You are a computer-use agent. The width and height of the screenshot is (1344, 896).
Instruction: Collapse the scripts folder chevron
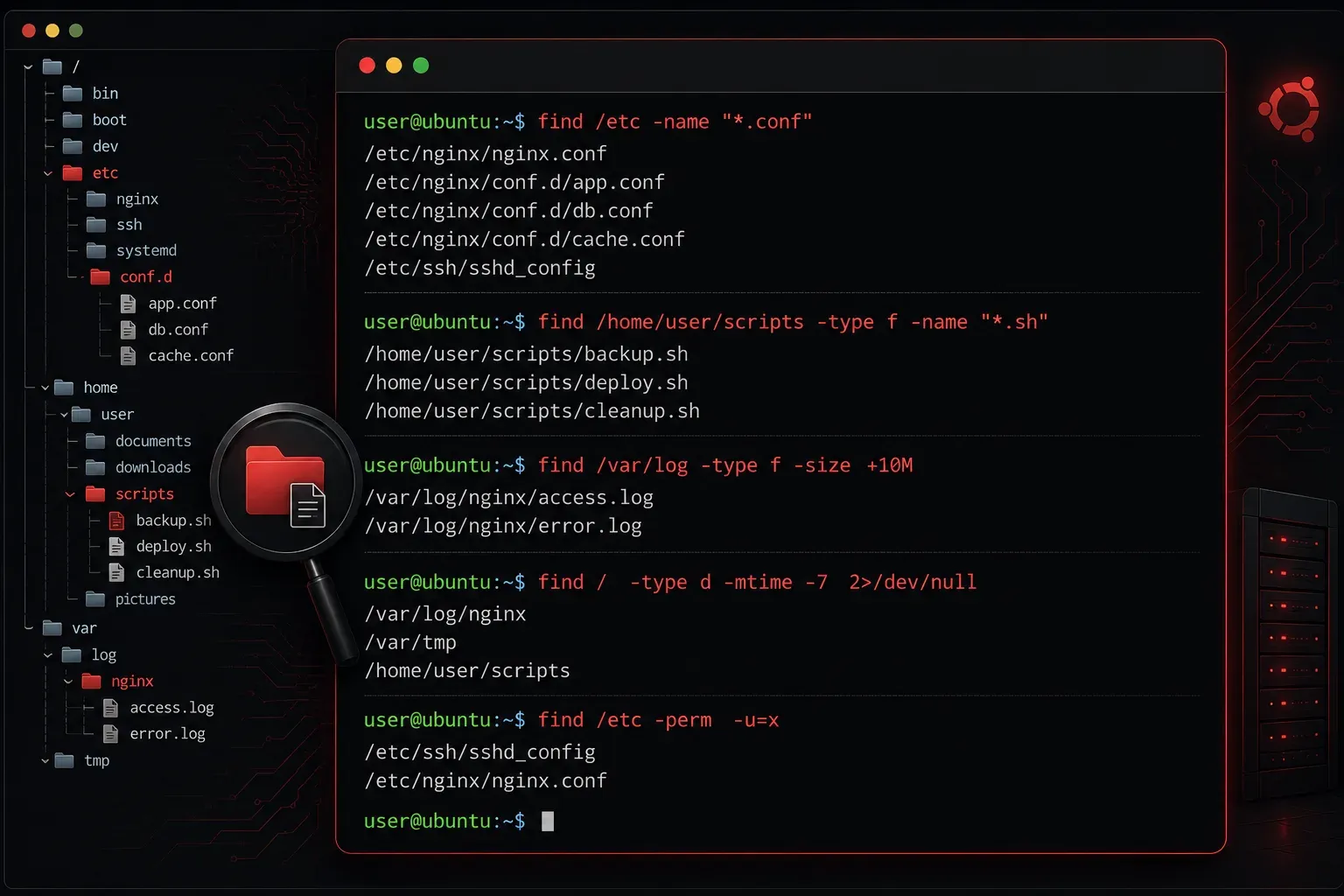pos(70,494)
